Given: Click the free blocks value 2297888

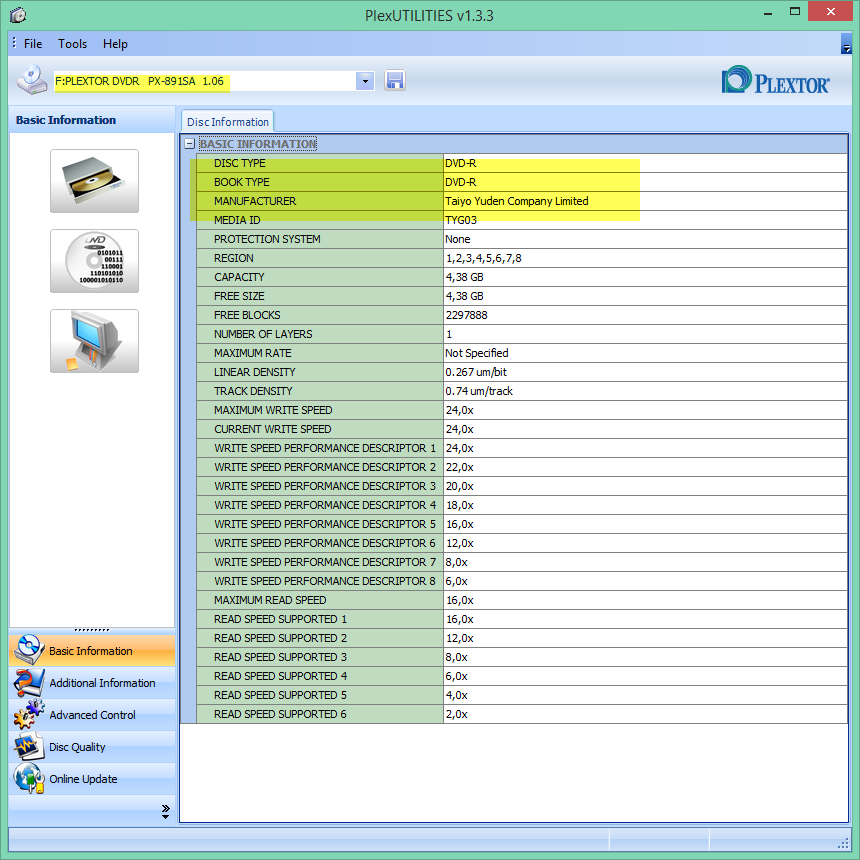Looking at the screenshot, I should pyautogui.click(x=467, y=315).
